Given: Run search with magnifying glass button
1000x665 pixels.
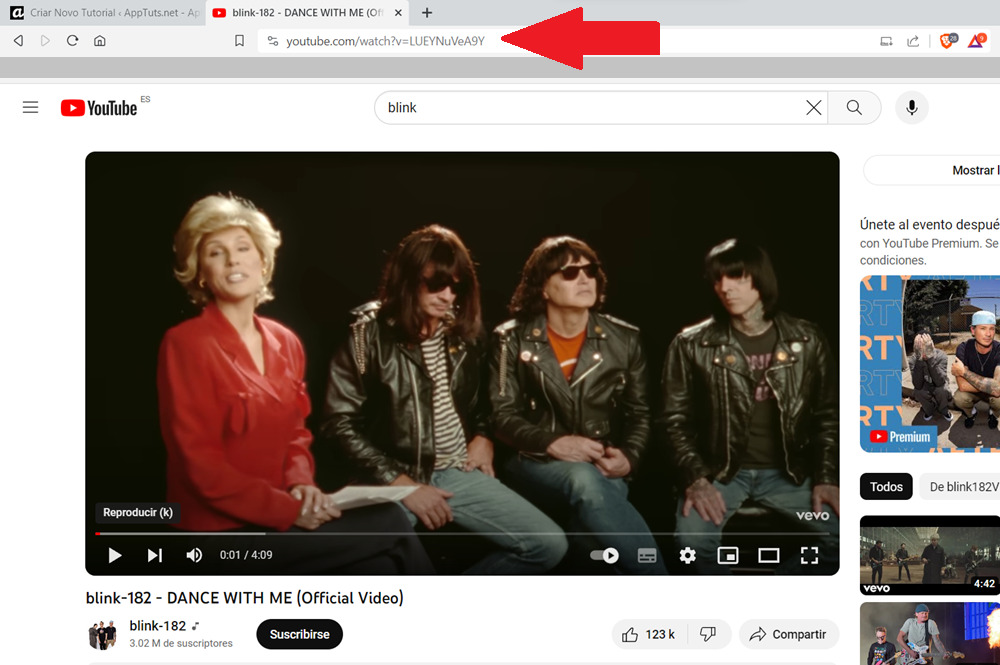Looking at the screenshot, I should pos(854,108).
